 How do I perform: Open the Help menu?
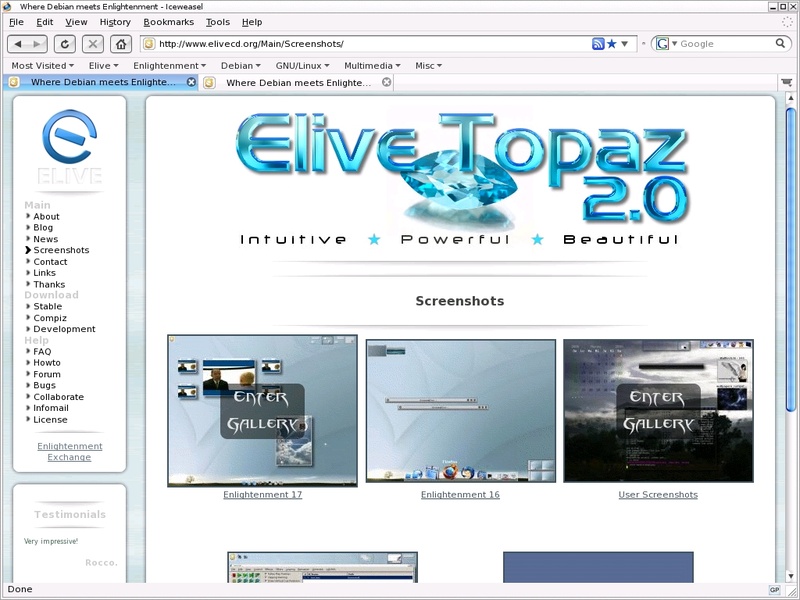pos(252,22)
